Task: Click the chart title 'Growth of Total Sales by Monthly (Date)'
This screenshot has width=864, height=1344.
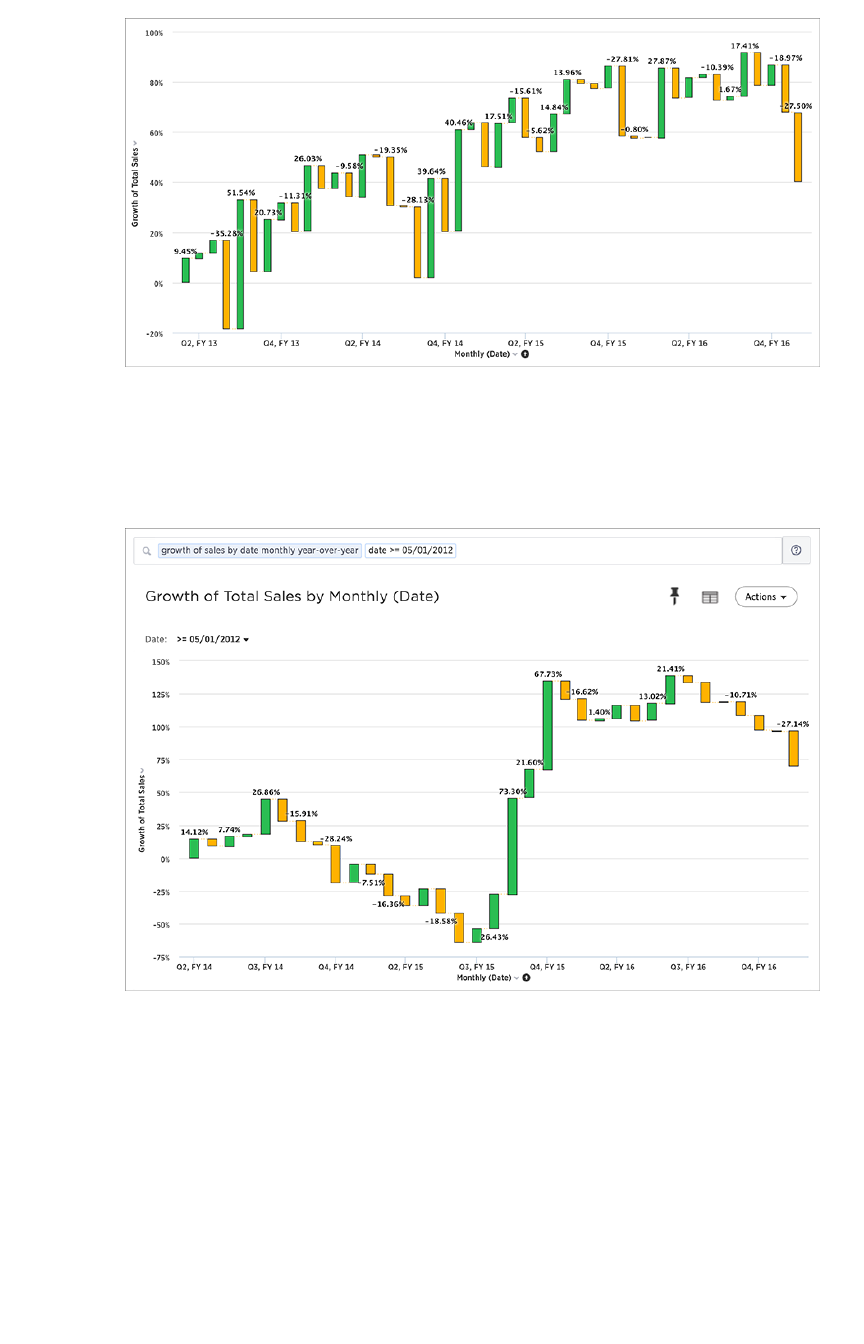Action: (x=292, y=597)
